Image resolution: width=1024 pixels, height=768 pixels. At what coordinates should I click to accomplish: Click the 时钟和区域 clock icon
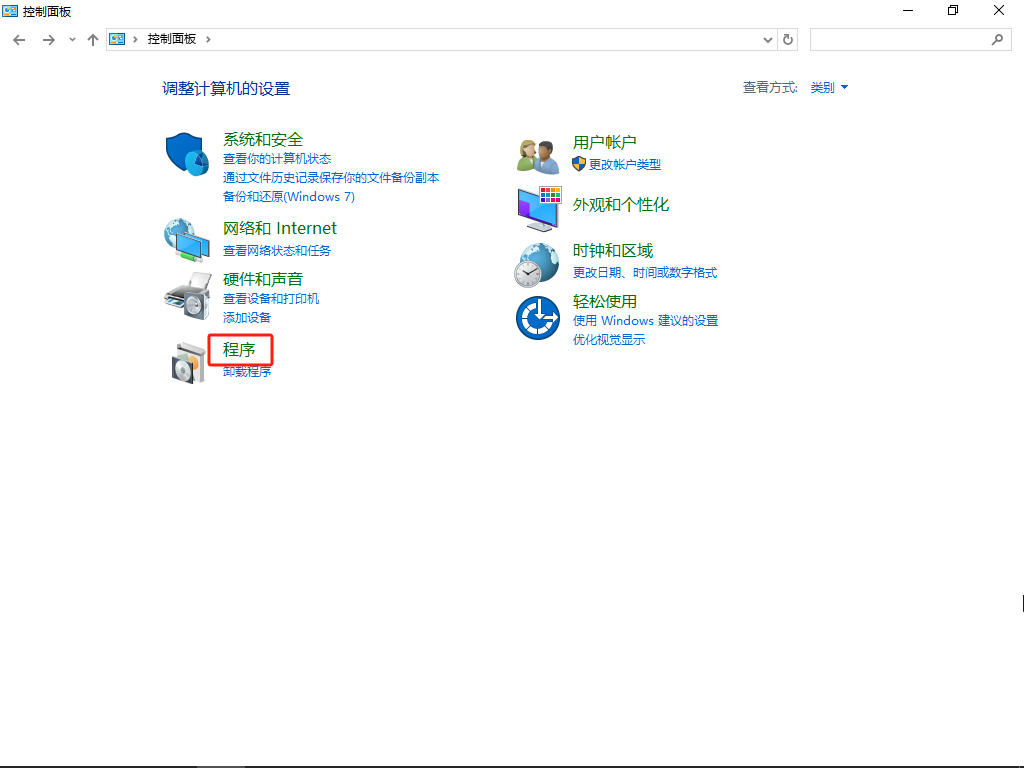(537, 262)
